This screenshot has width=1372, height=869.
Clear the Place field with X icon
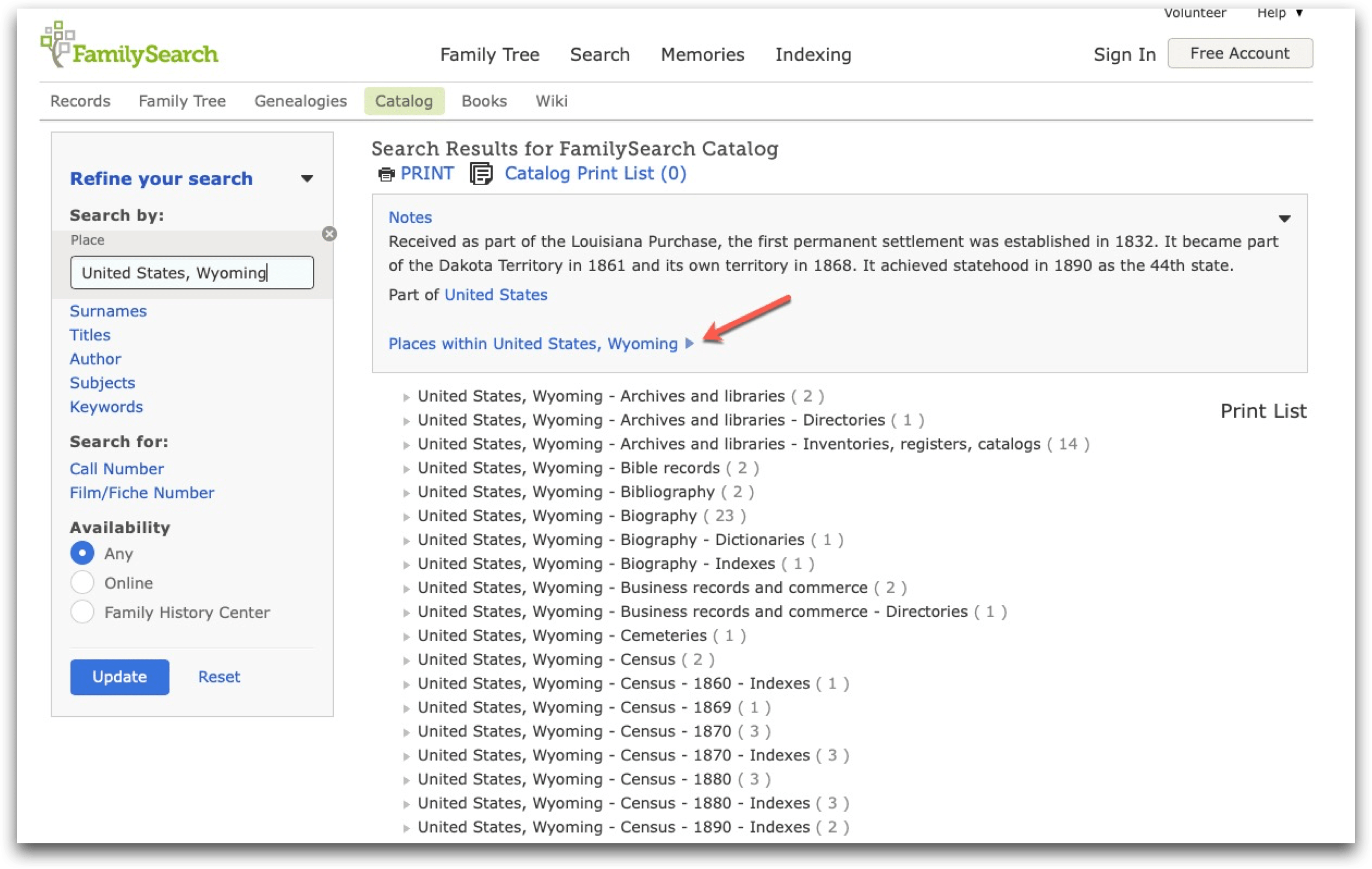330,234
